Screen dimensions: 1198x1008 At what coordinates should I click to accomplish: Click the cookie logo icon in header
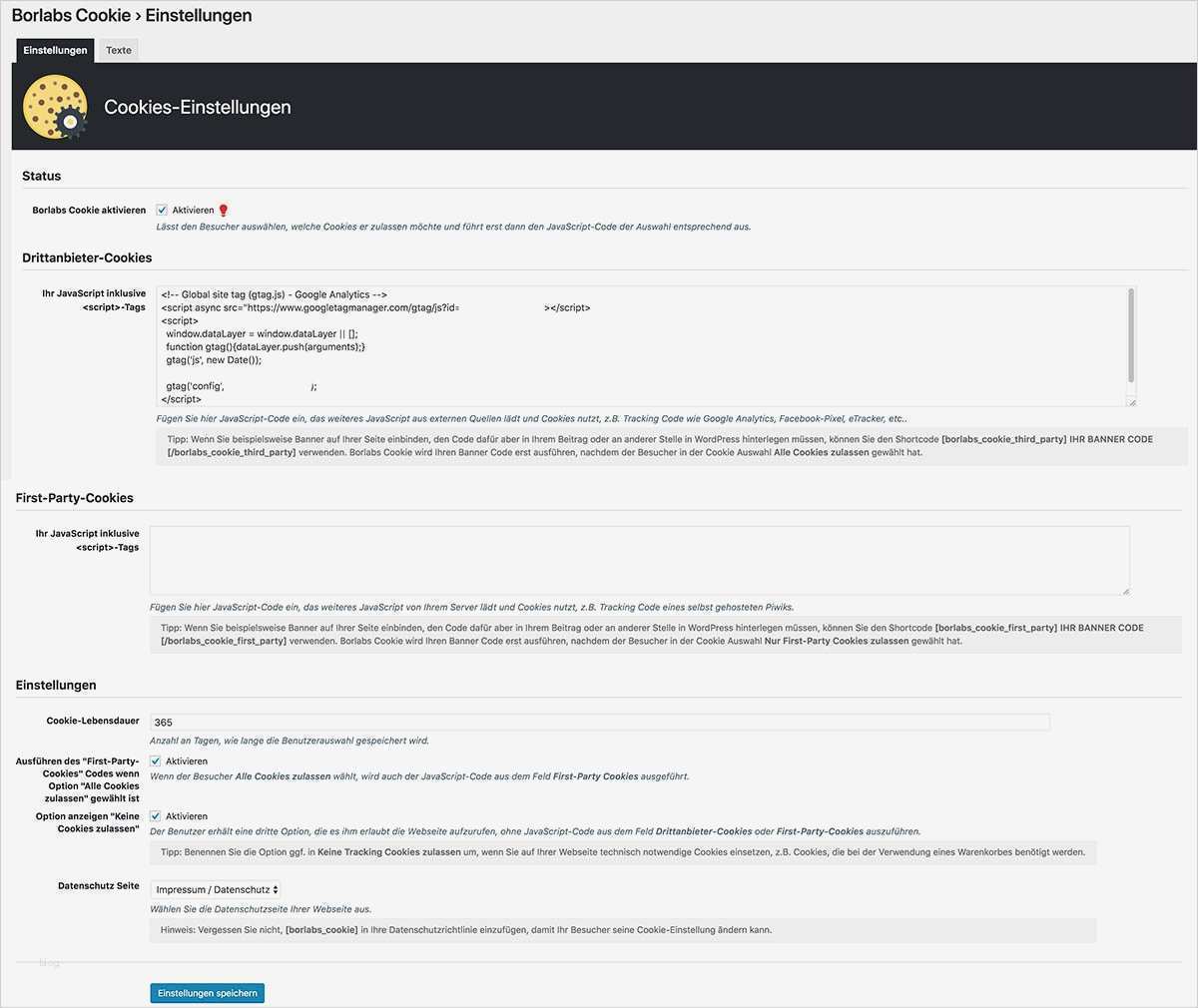(x=56, y=108)
